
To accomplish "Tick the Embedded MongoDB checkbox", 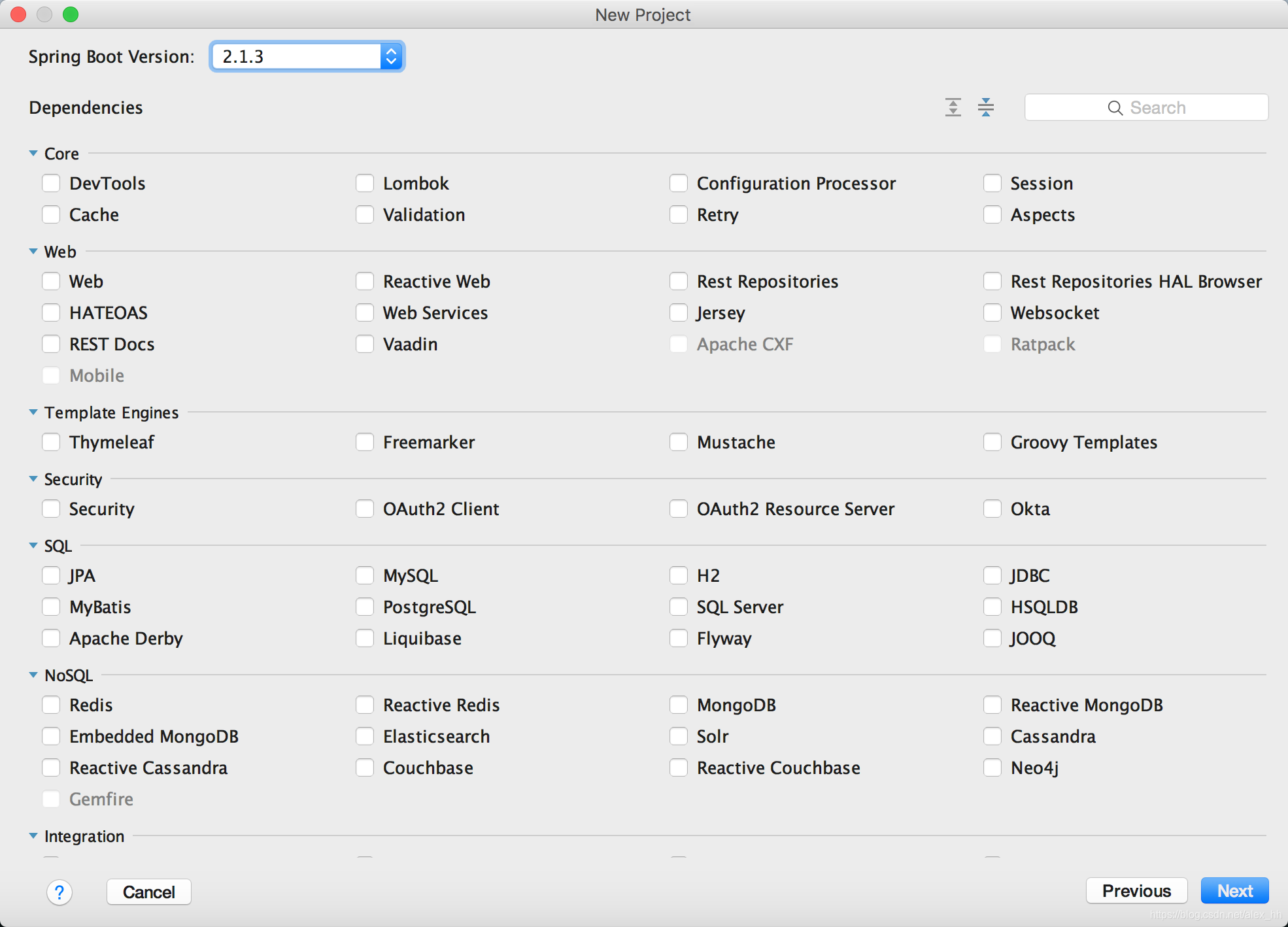I will 51,736.
